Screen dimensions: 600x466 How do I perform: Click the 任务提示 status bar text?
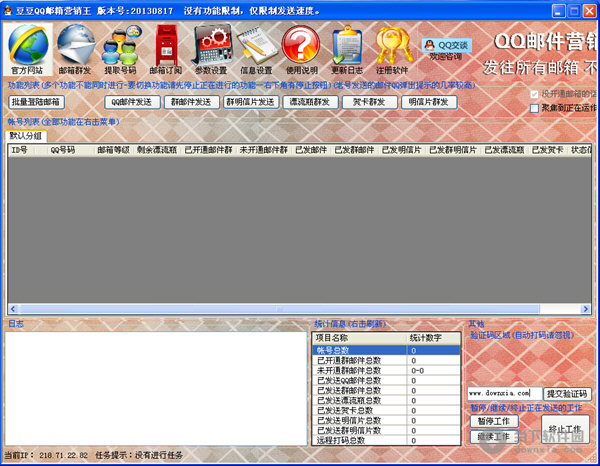coord(139,455)
